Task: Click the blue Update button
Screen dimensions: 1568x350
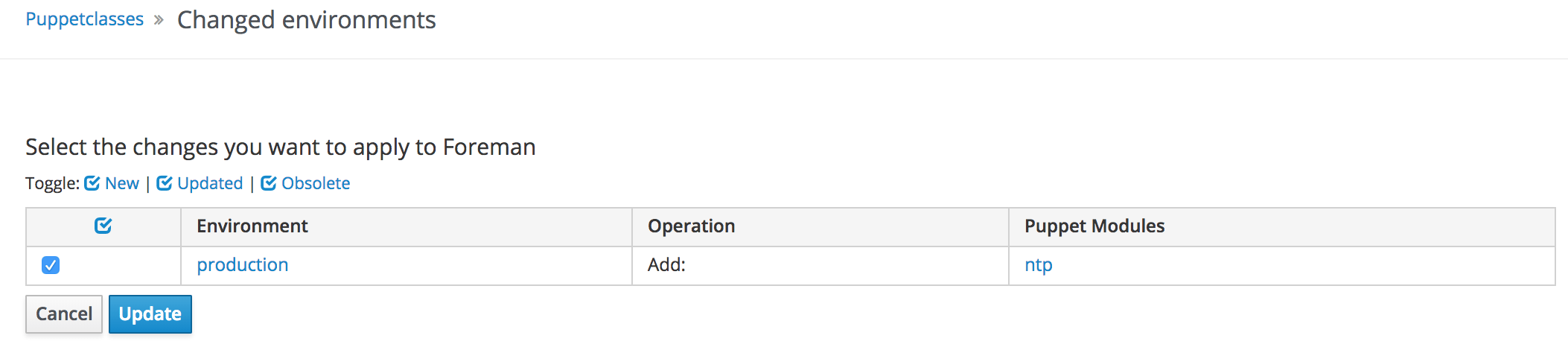Action: tap(150, 314)
